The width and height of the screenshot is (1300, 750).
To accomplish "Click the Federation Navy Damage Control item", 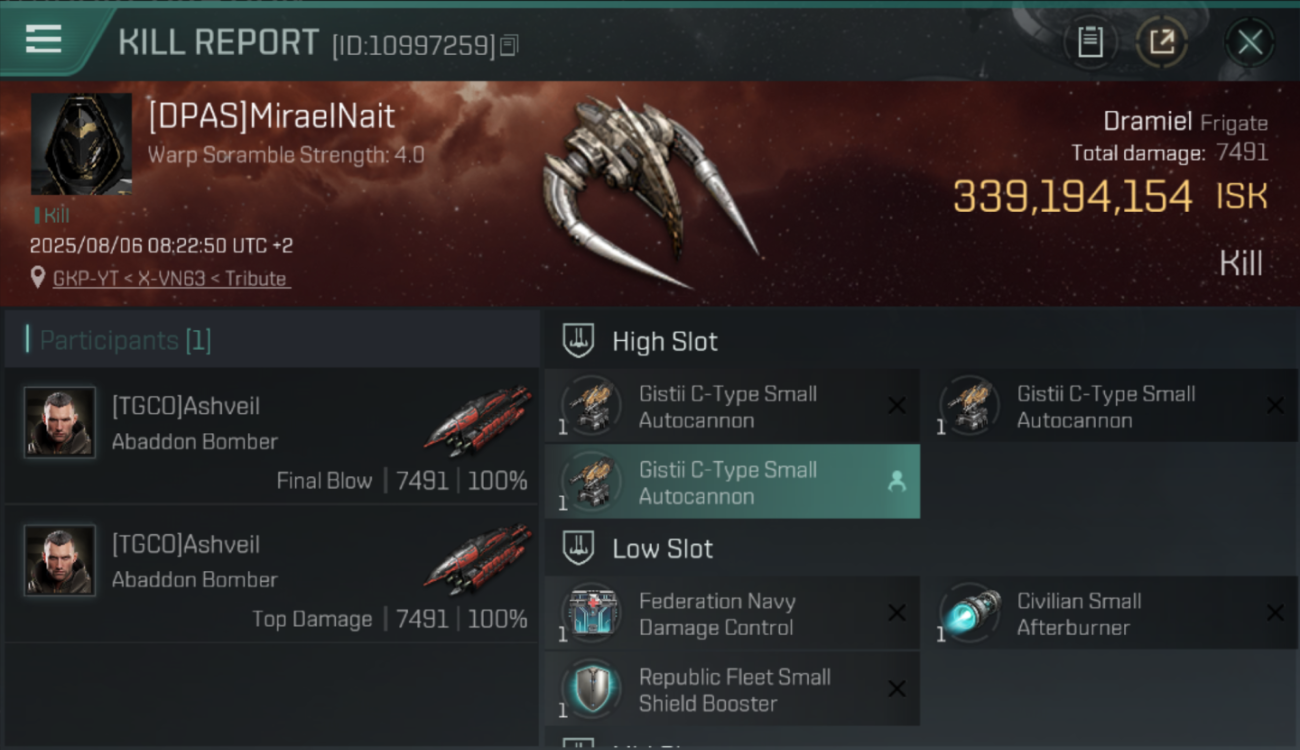I will point(732,614).
